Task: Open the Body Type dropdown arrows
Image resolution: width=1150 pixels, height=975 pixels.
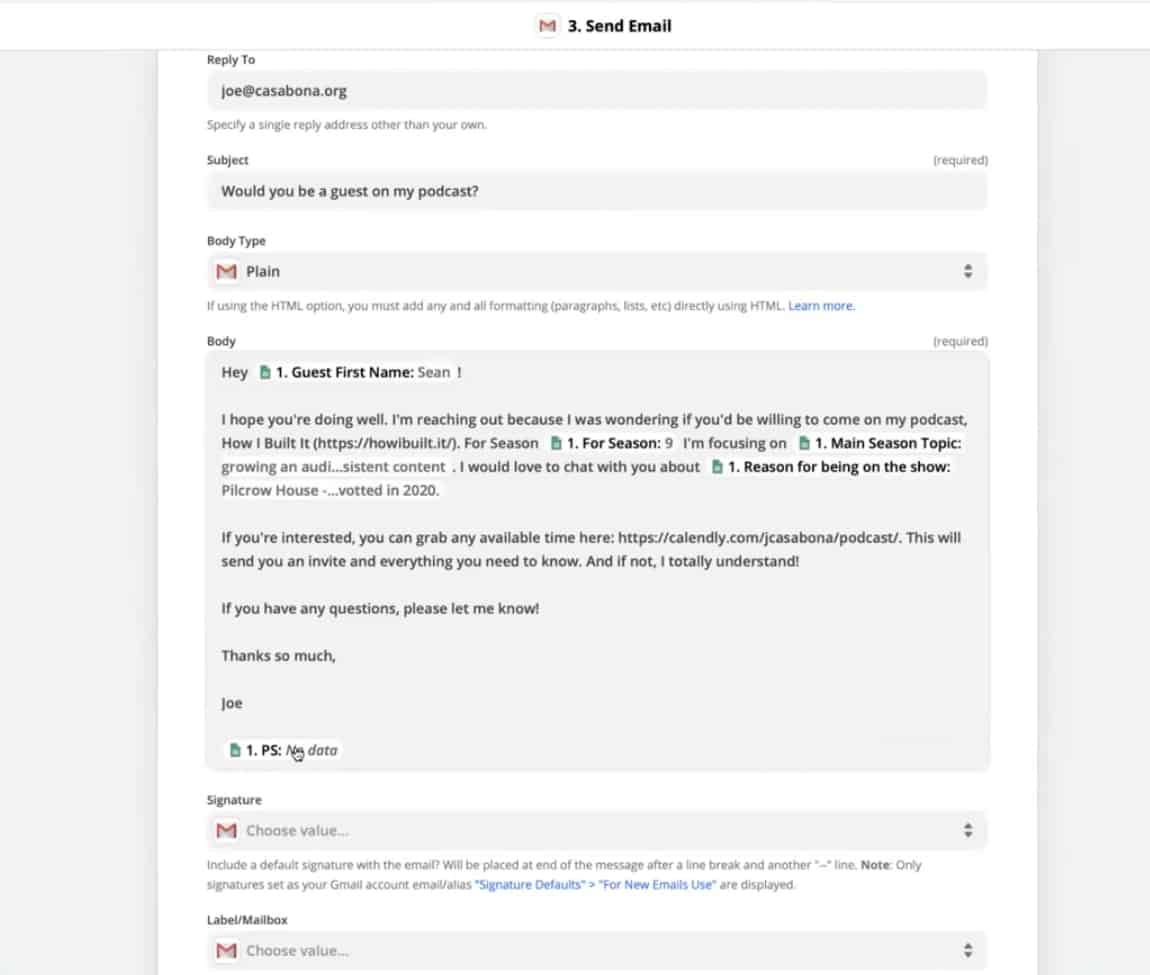Action: pos(968,271)
